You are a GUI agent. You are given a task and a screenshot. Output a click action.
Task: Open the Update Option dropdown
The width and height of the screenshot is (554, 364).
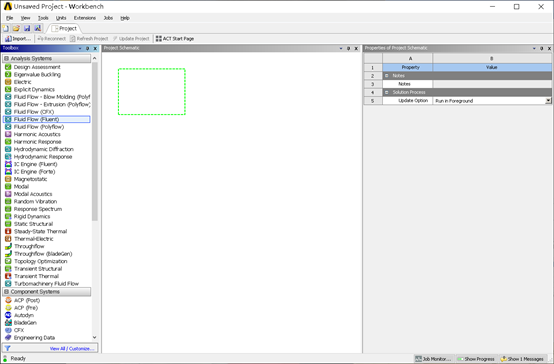(x=548, y=101)
